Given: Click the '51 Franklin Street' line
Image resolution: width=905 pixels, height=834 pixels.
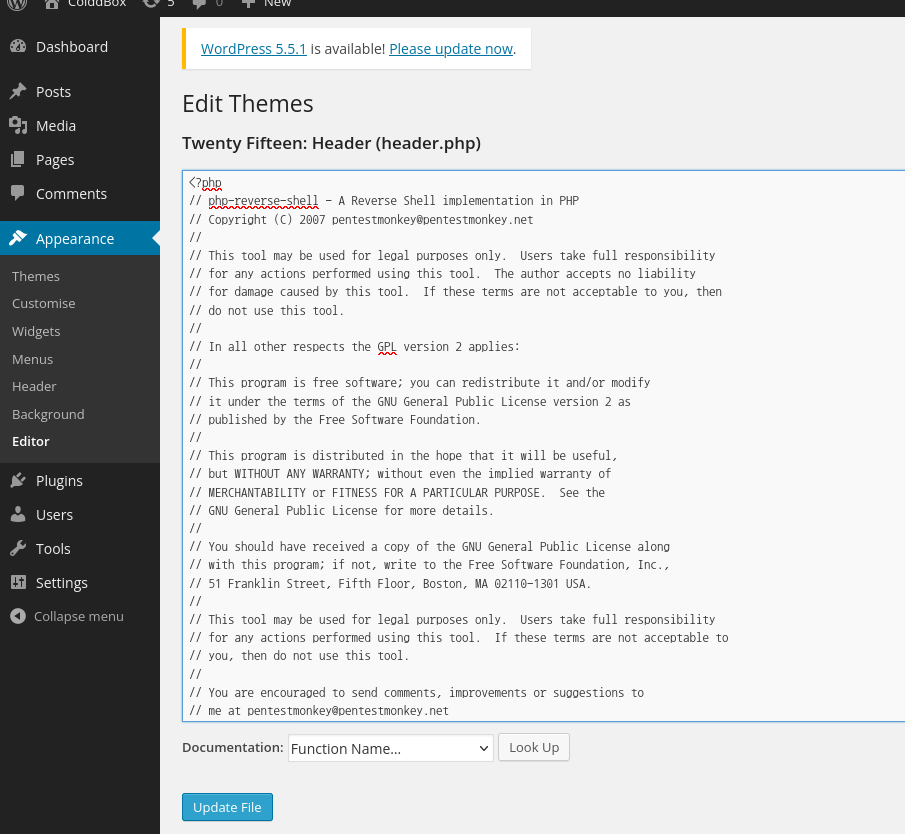Looking at the screenshot, I should 390,584.
